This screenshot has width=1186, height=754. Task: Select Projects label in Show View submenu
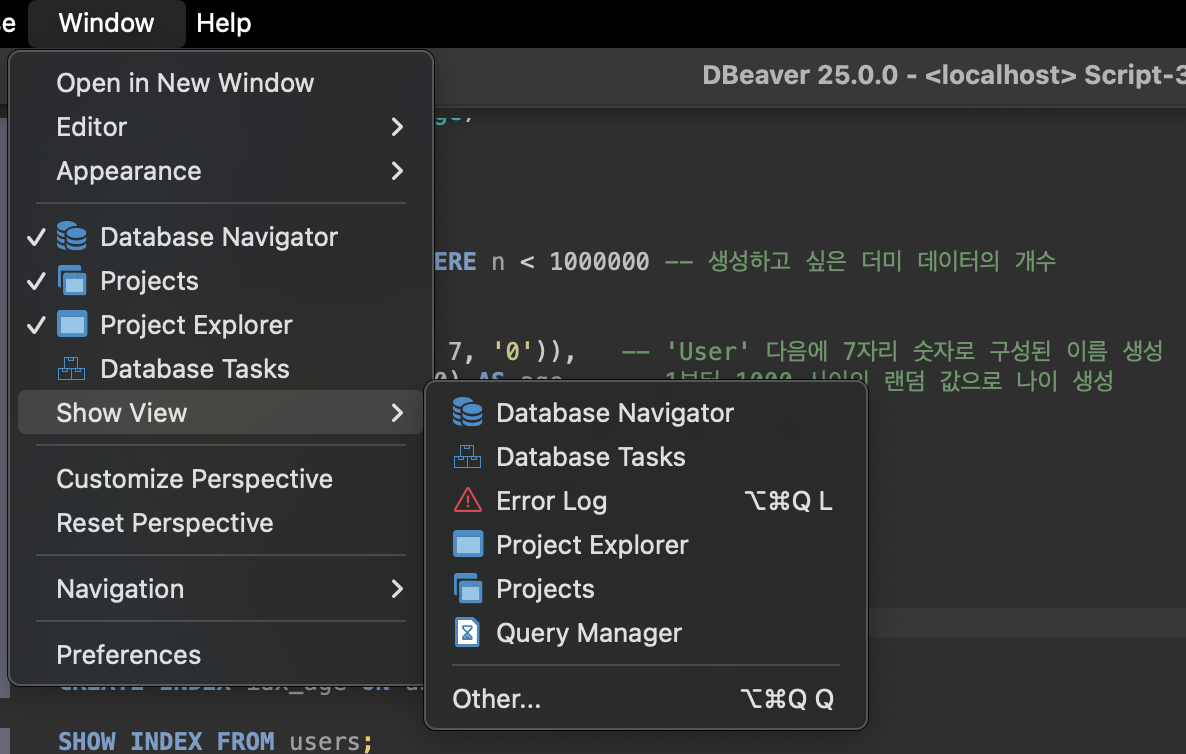(x=545, y=588)
